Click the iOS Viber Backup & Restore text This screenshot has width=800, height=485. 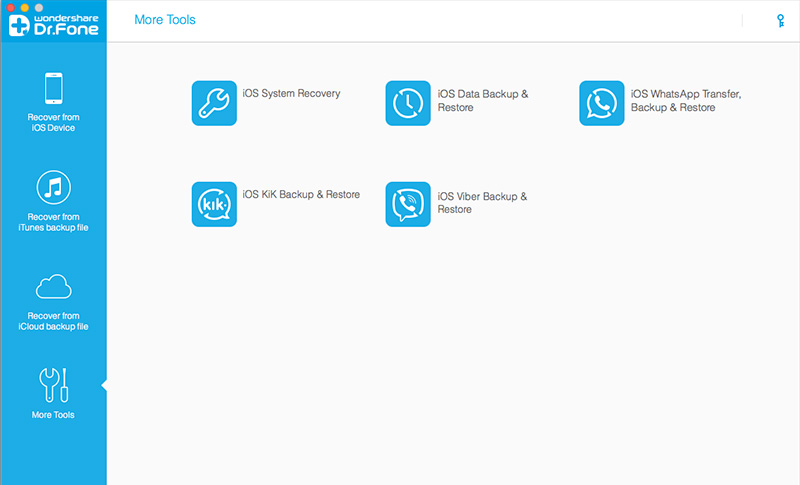pos(482,202)
